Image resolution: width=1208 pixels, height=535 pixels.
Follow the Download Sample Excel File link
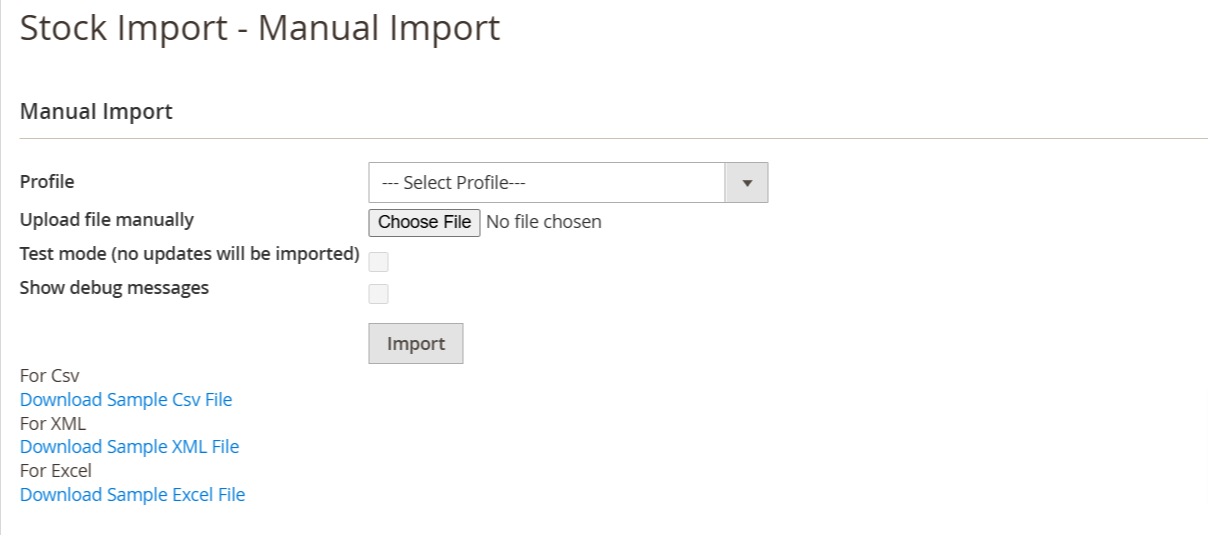132,494
